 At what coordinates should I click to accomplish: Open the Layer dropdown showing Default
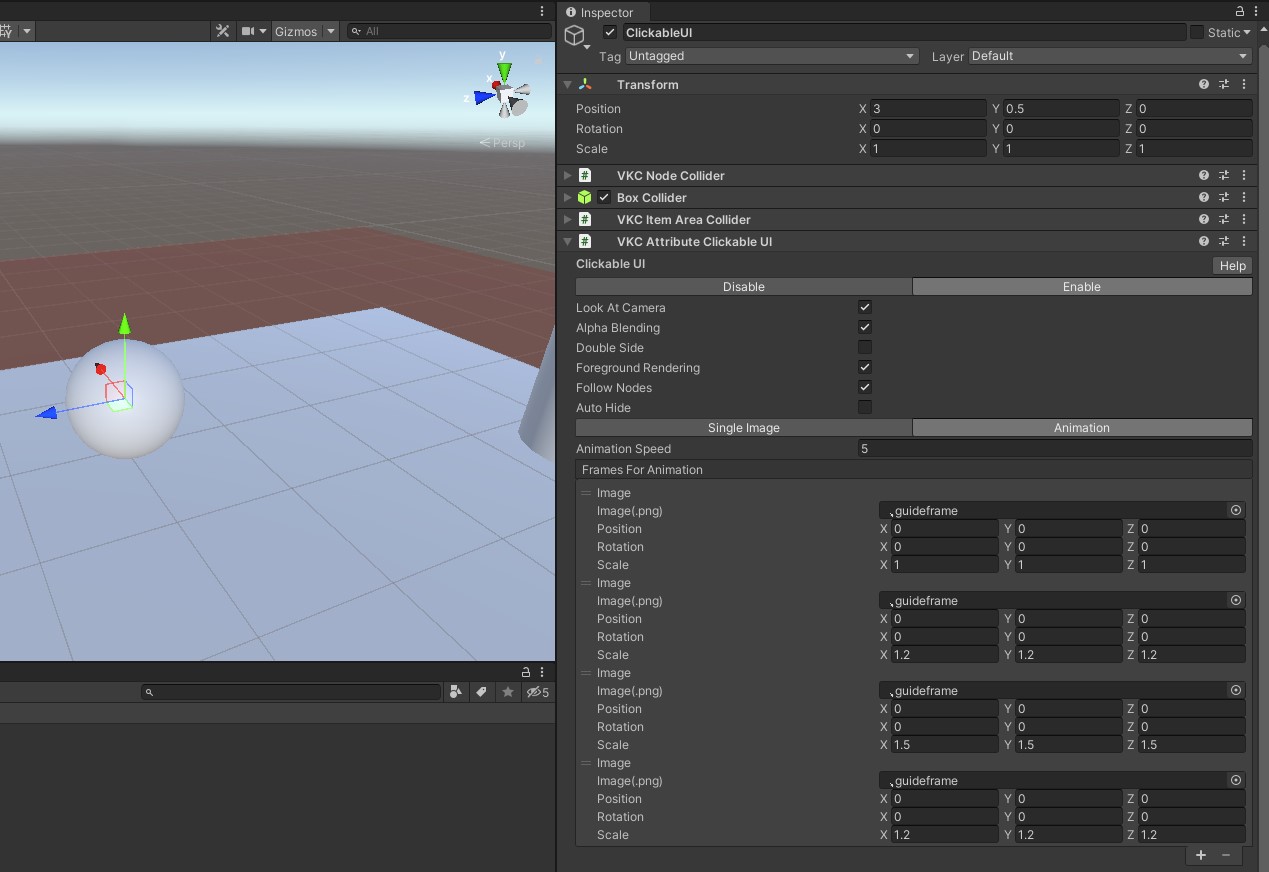click(1110, 56)
